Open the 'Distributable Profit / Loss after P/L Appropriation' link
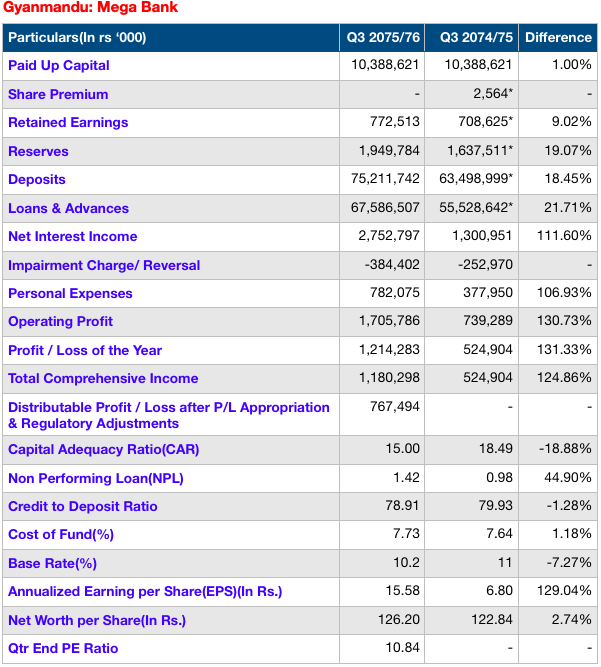601x667 pixels. 169,408
